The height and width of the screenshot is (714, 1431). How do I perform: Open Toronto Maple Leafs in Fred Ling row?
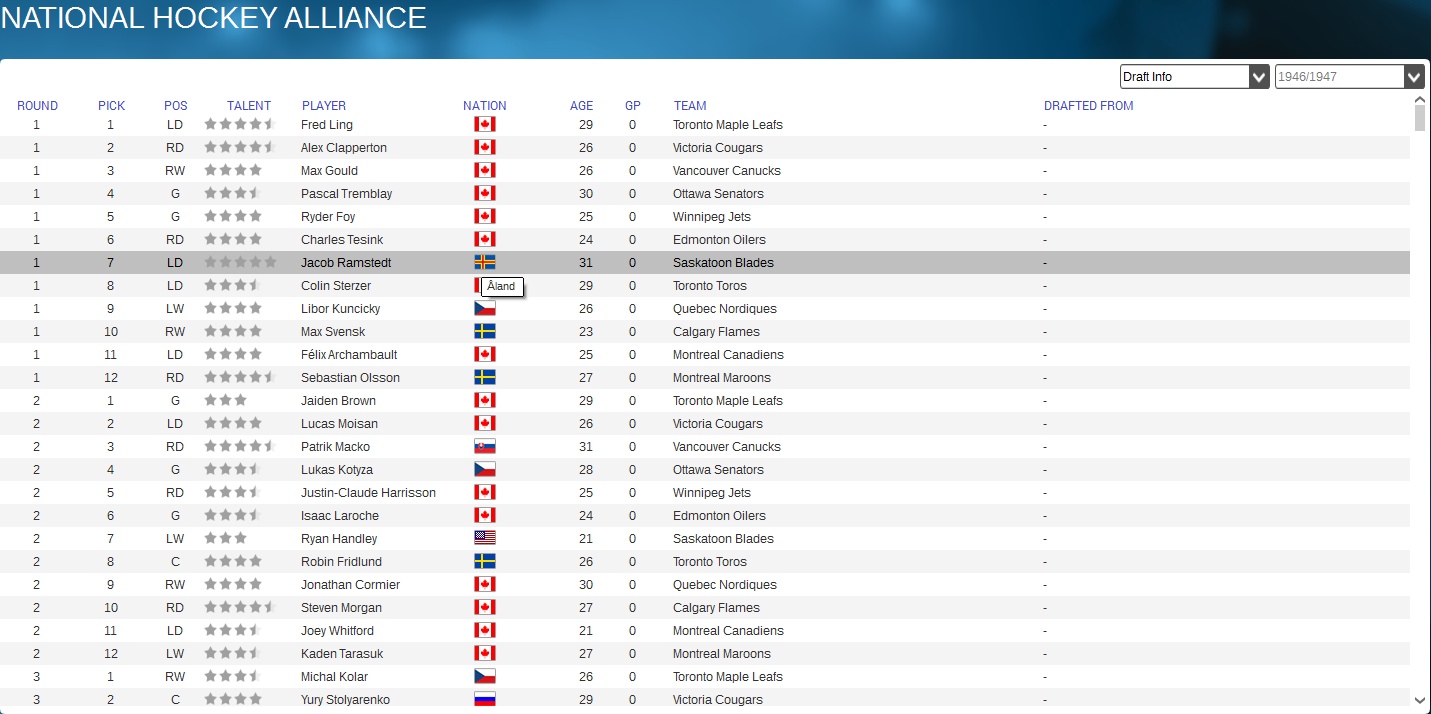point(728,125)
